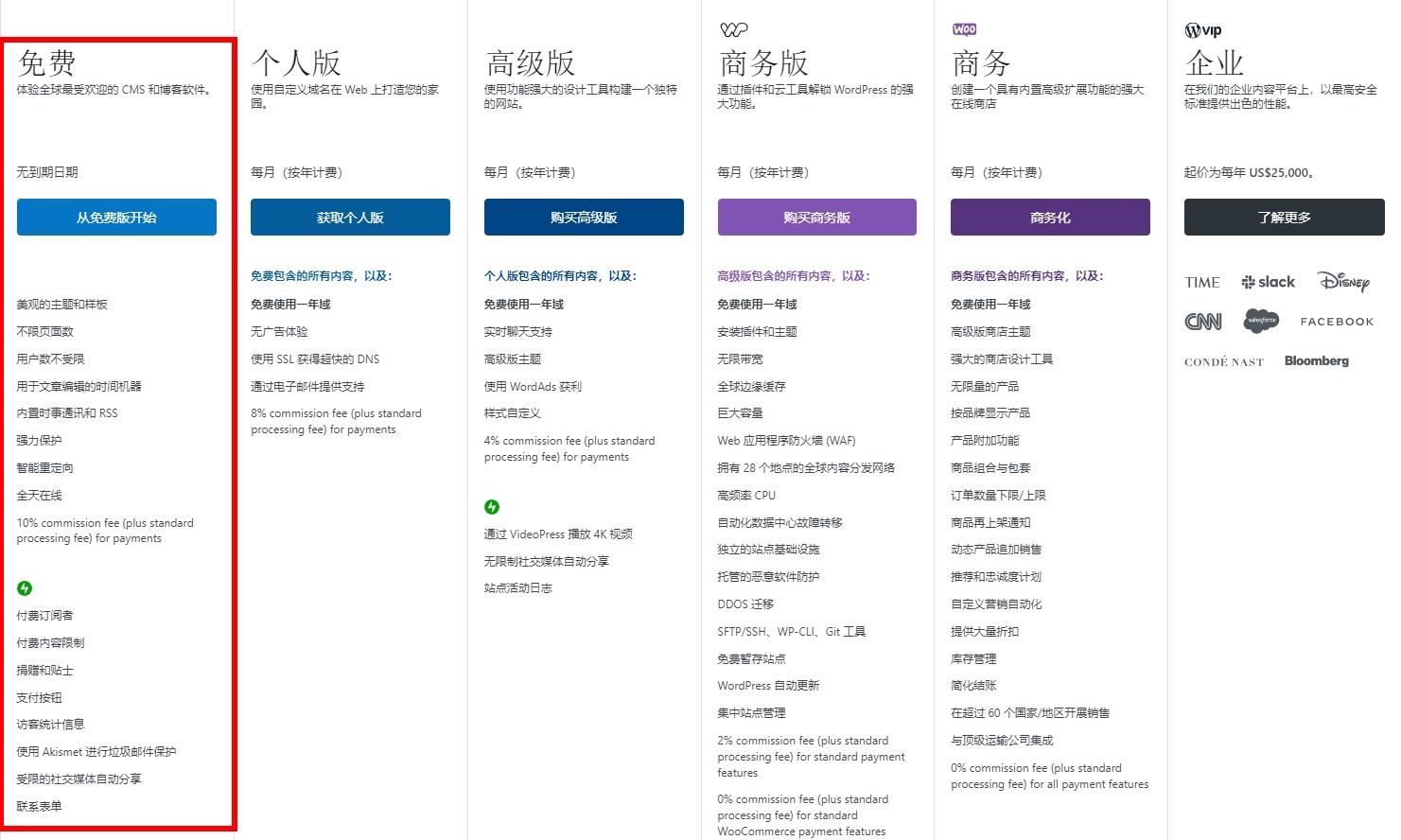The image size is (1401, 840).
Task: Click the Disney logo
Action: (x=1343, y=281)
